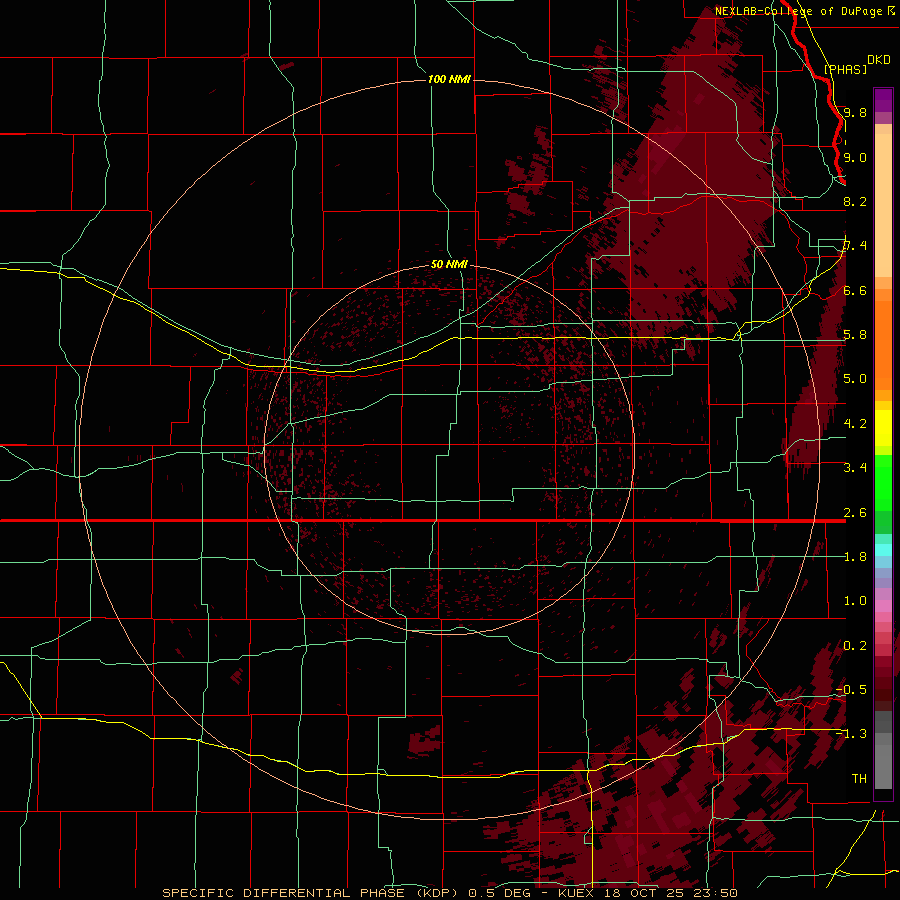Click the purple top segment of color scale

pyautogui.click(x=883, y=100)
